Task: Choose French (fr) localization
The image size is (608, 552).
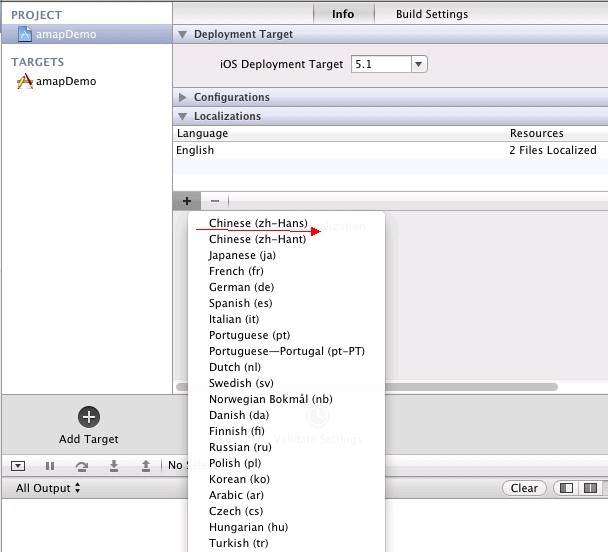Action: [x=286, y=271]
